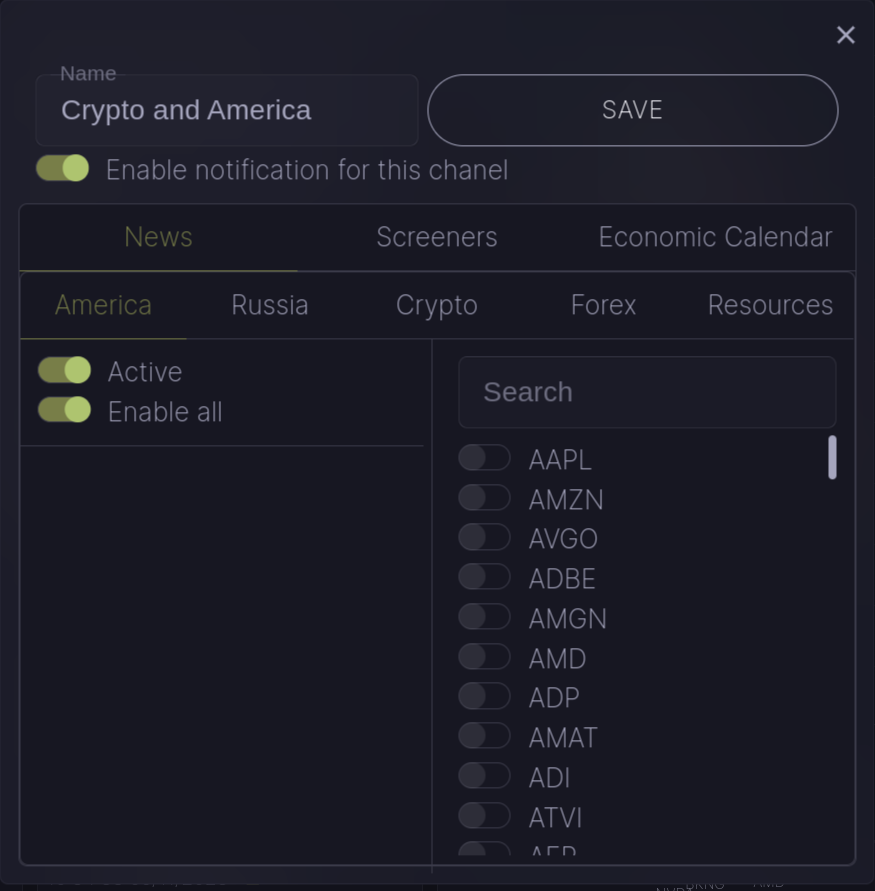Enable the AAPL ticker toggle
This screenshot has height=891, width=875.
(484, 458)
